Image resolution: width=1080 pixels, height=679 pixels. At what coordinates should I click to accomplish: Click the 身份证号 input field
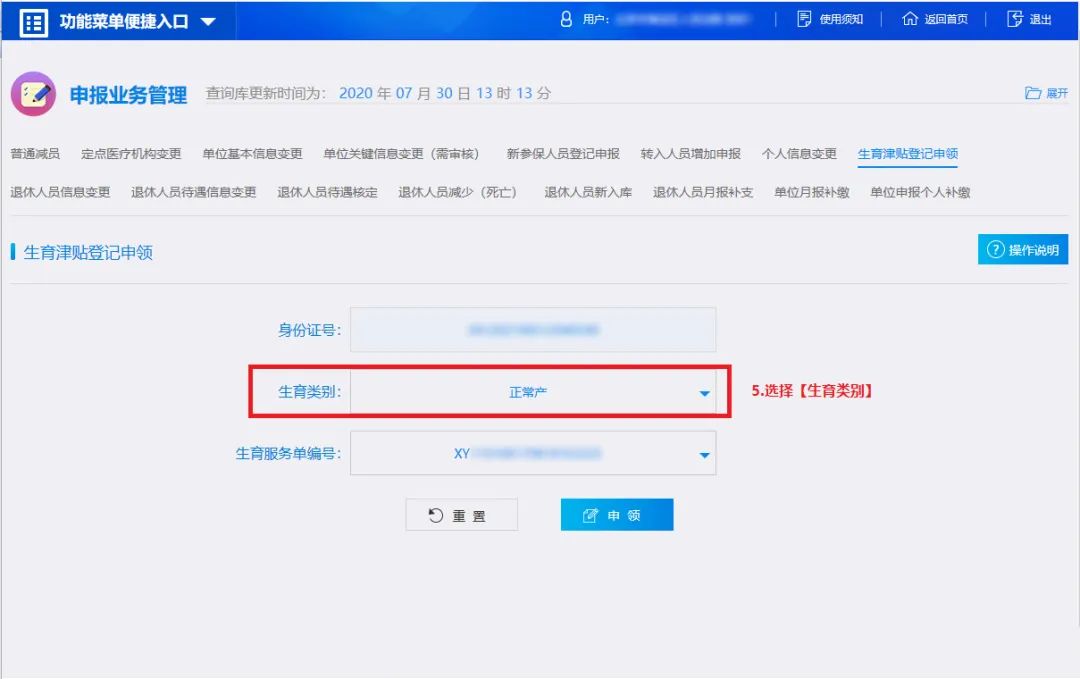[x=533, y=330]
